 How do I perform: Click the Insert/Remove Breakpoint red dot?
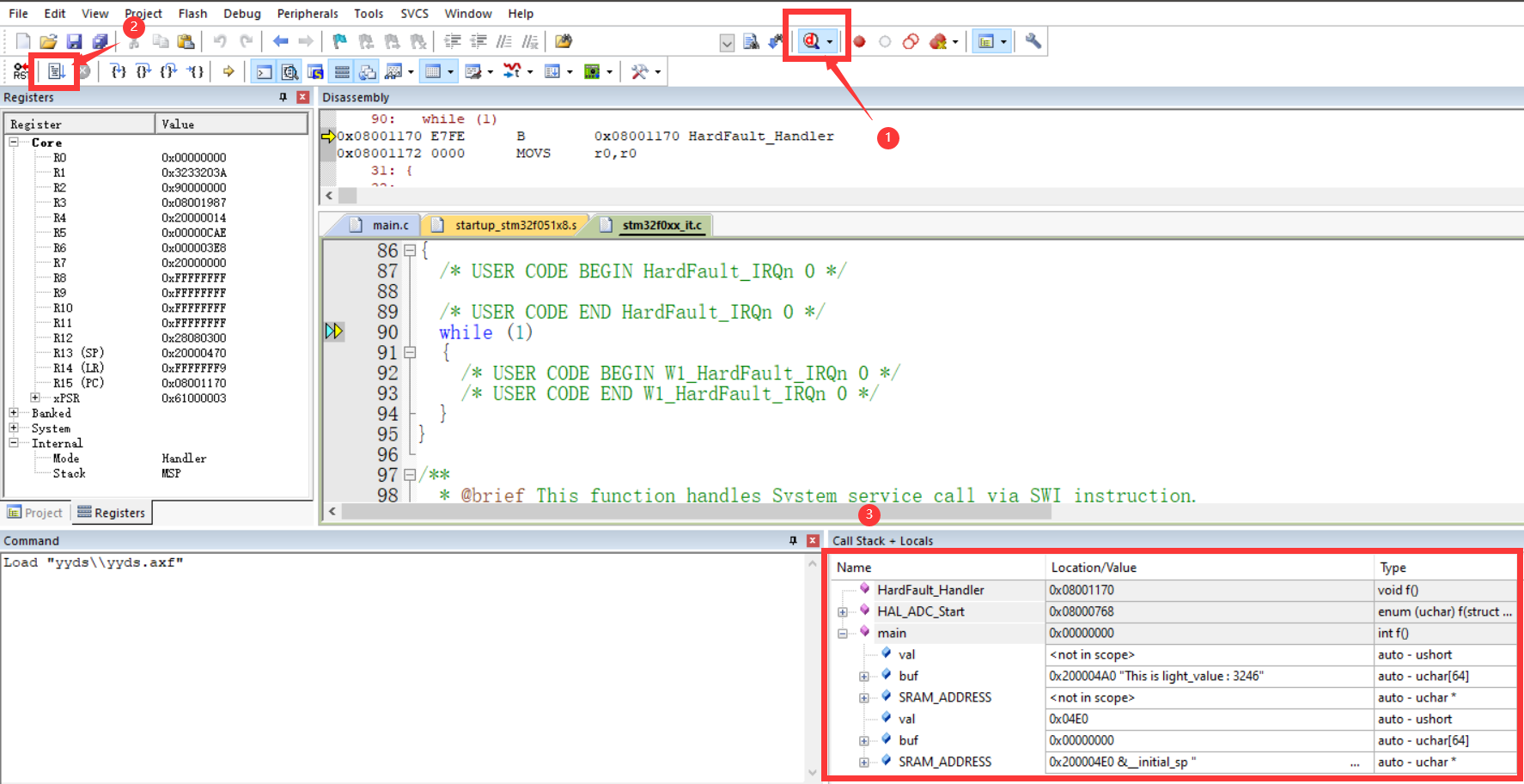[x=859, y=41]
